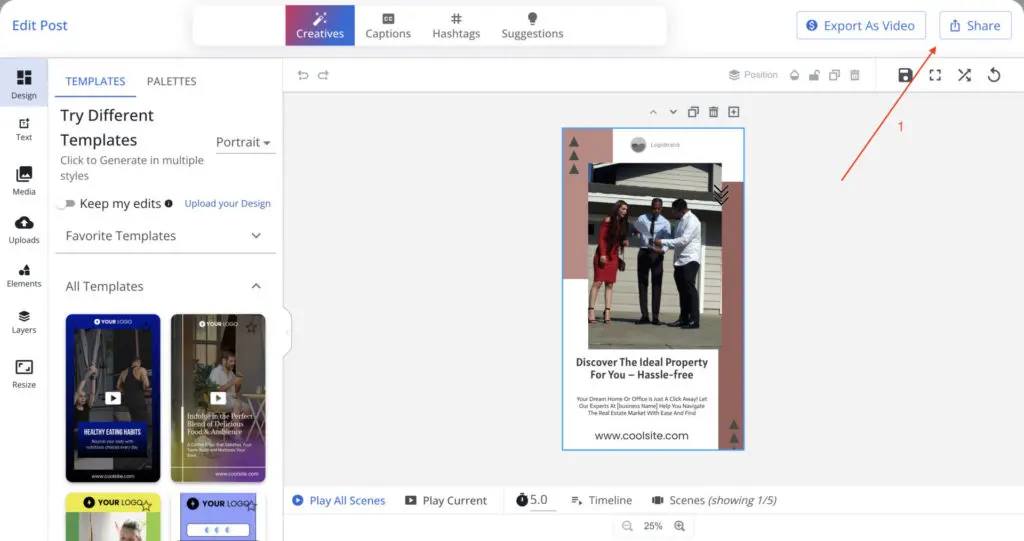Click the shuffle icon in toolbar
The image size is (1024, 541).
pos(964,75)
